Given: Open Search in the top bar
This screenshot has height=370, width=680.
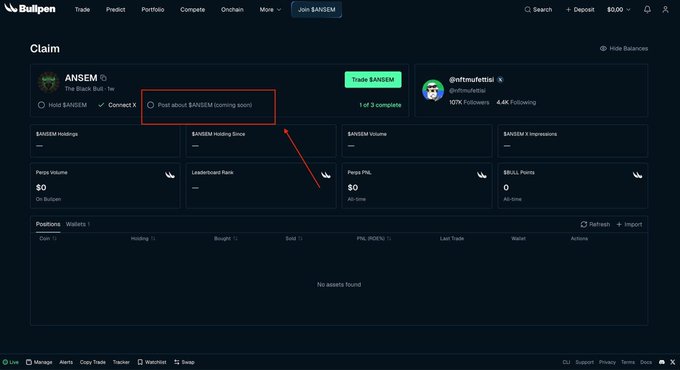Looking at the screenshot, I should [538, 10].
